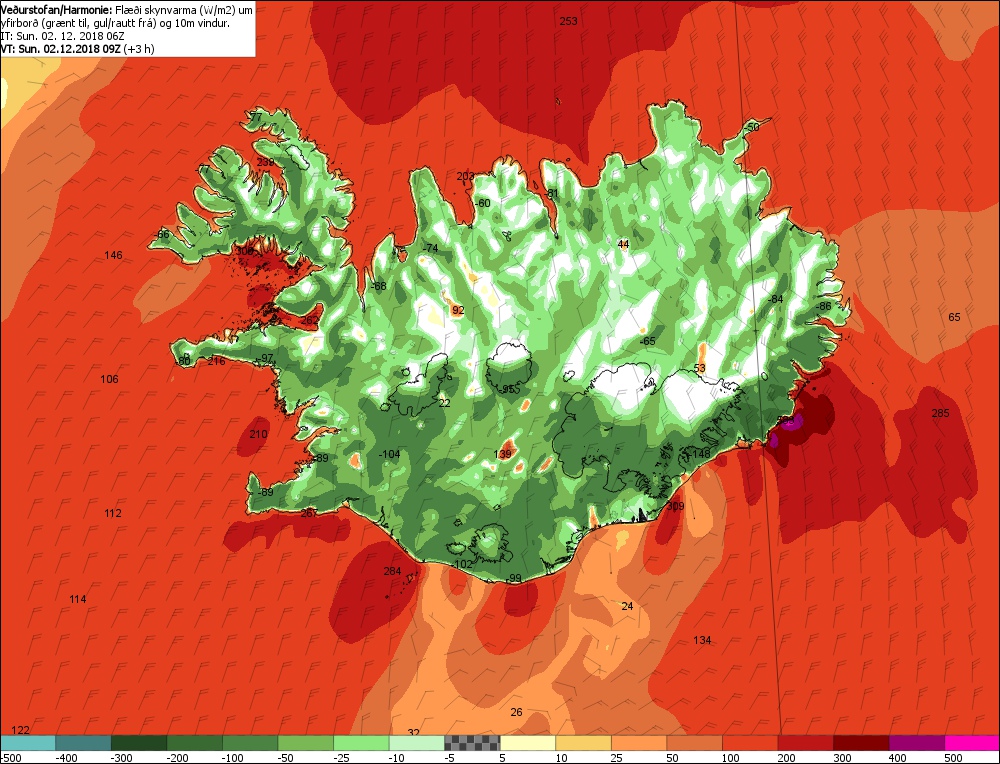Click the value '106' over the western sea
Screen dimensions: 1000x764
[x=110, y=379]
